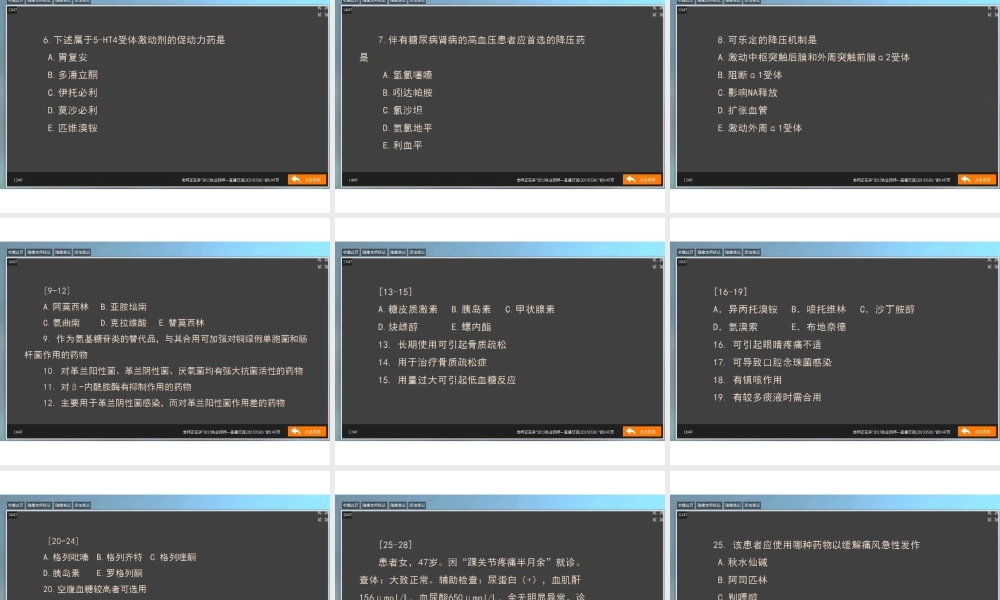Viewport: 1000px width, 600px height.
Task: Click first tab above the [25-28] slide
Action: coord(350,505)
